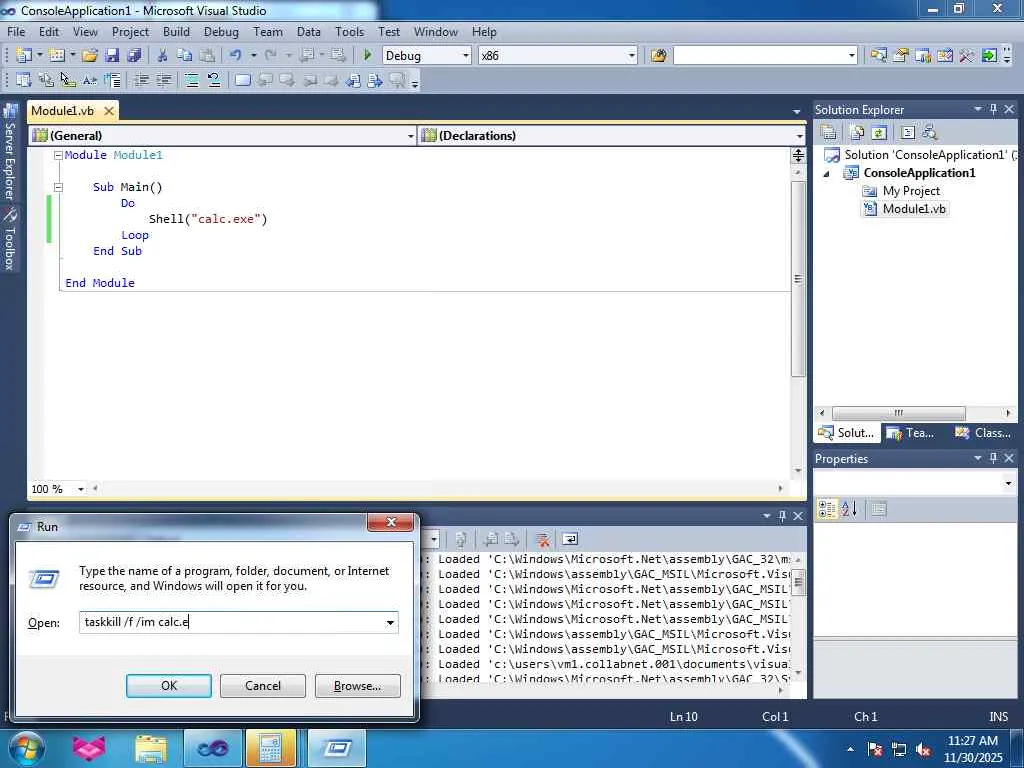Click the Clear All icon in Output window
The height and width of the screenshot is (768, 1024).
pos(542,539)
